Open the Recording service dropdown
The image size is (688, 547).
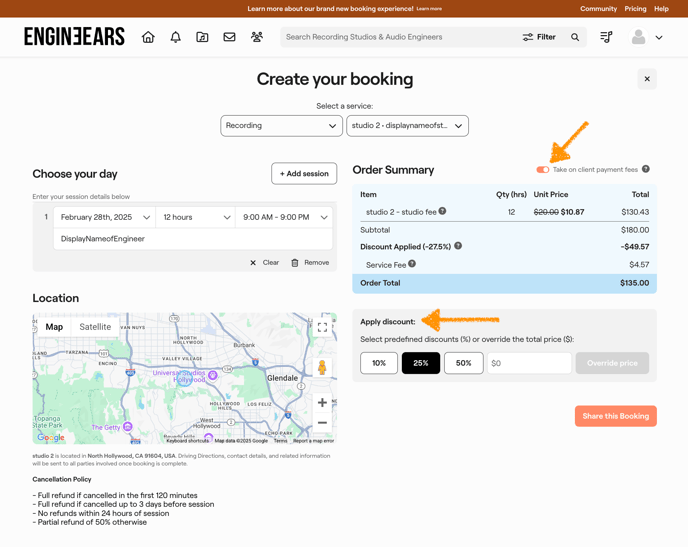(281, 126)
